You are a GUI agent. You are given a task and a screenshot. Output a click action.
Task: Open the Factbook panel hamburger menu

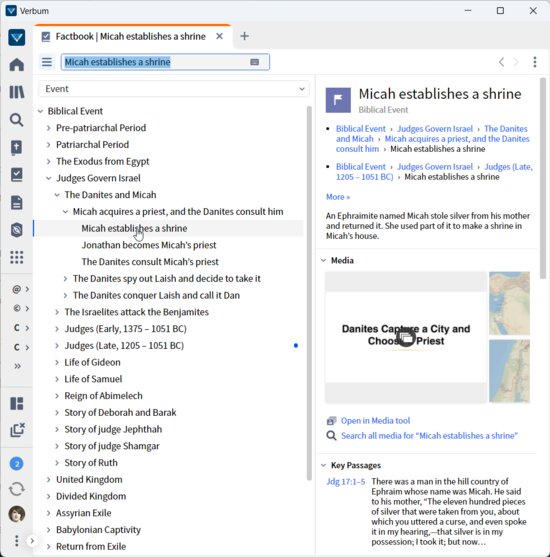(x=47, y=62)
